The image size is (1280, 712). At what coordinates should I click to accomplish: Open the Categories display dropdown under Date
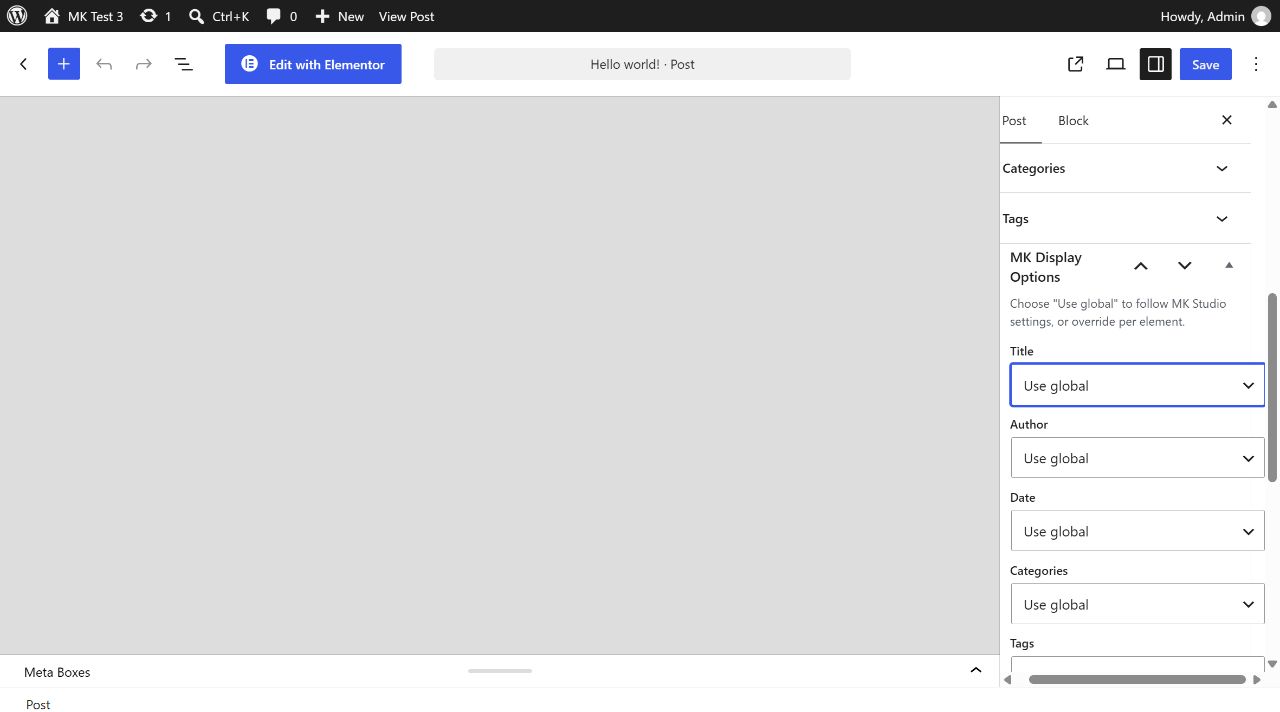[x=1138, y=604]
